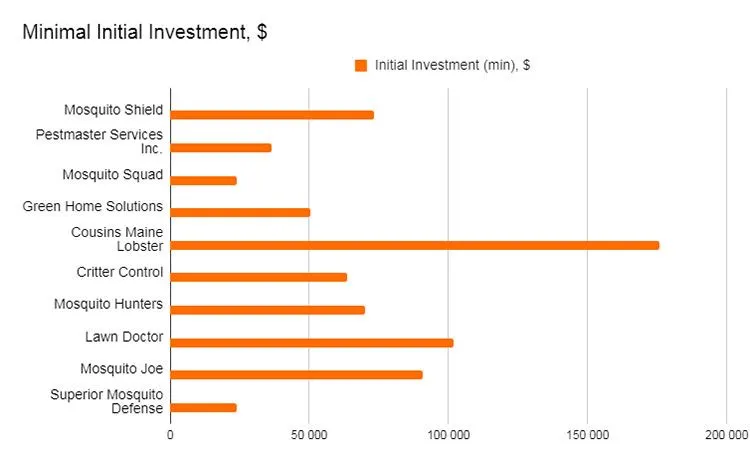This screenshot has width=750, height=464.
Task: Select the Pestmaster Services Inc. bar
Action: point(221,148)
